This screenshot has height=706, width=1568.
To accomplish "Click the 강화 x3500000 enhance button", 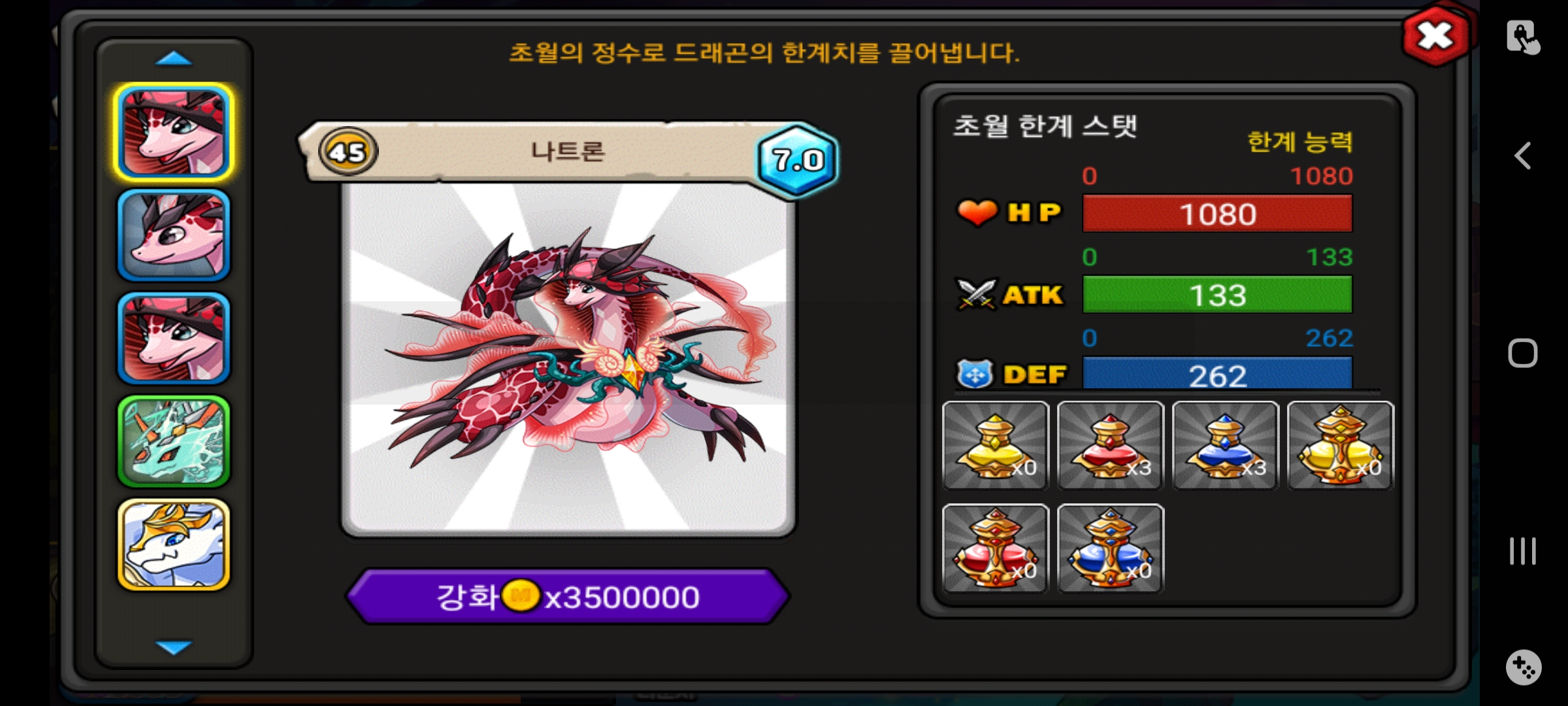I will pyautogui.click(x=568, y=596).
